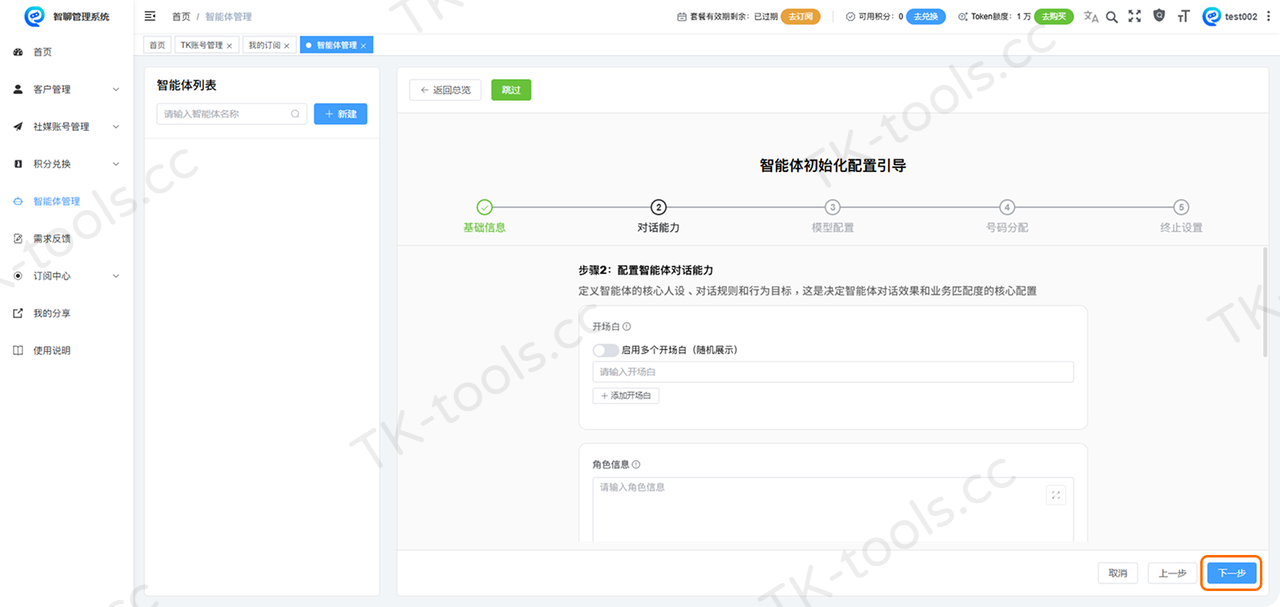
Task: Expand 客户管理 sidebar menu
Action: (x=66, y=89)
